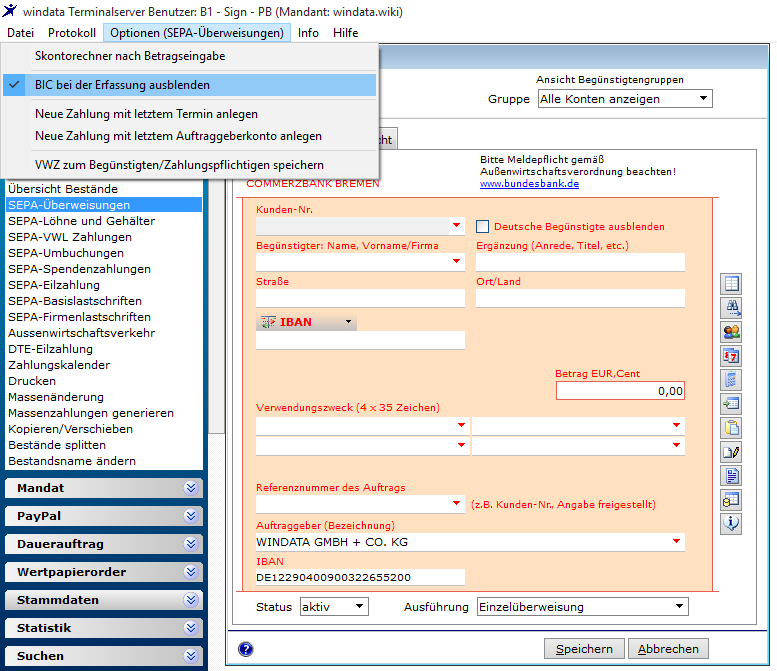Expand the Suchen sidebar section
This screenshot has width=777, height=671.
click(x=104, y=656)
